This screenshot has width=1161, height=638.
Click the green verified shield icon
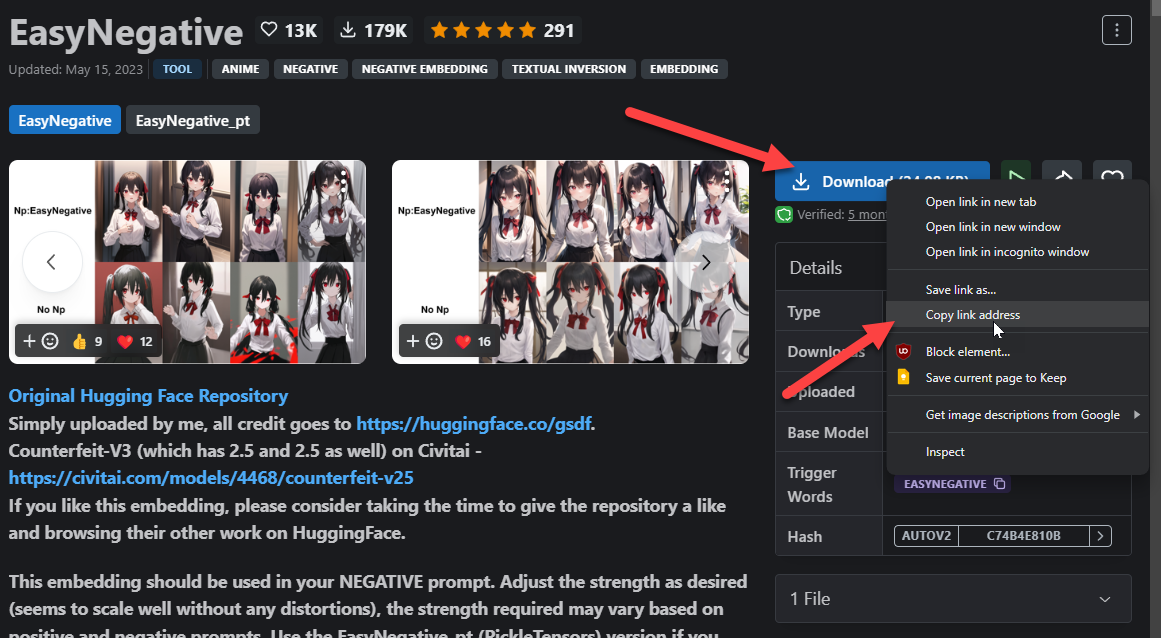(784, 215)
